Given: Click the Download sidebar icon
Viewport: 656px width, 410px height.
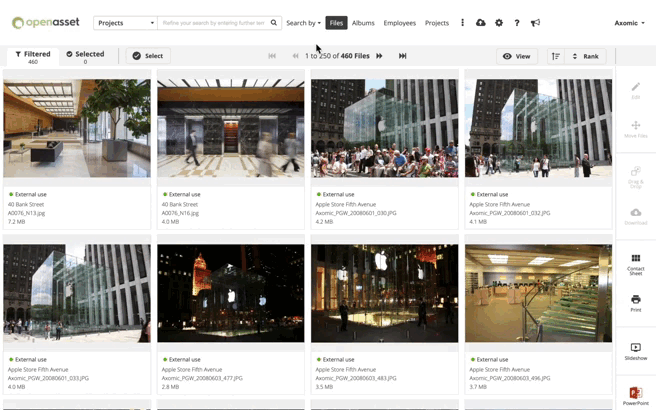Looking at the screenshot, I should click(x=636, y=216).
